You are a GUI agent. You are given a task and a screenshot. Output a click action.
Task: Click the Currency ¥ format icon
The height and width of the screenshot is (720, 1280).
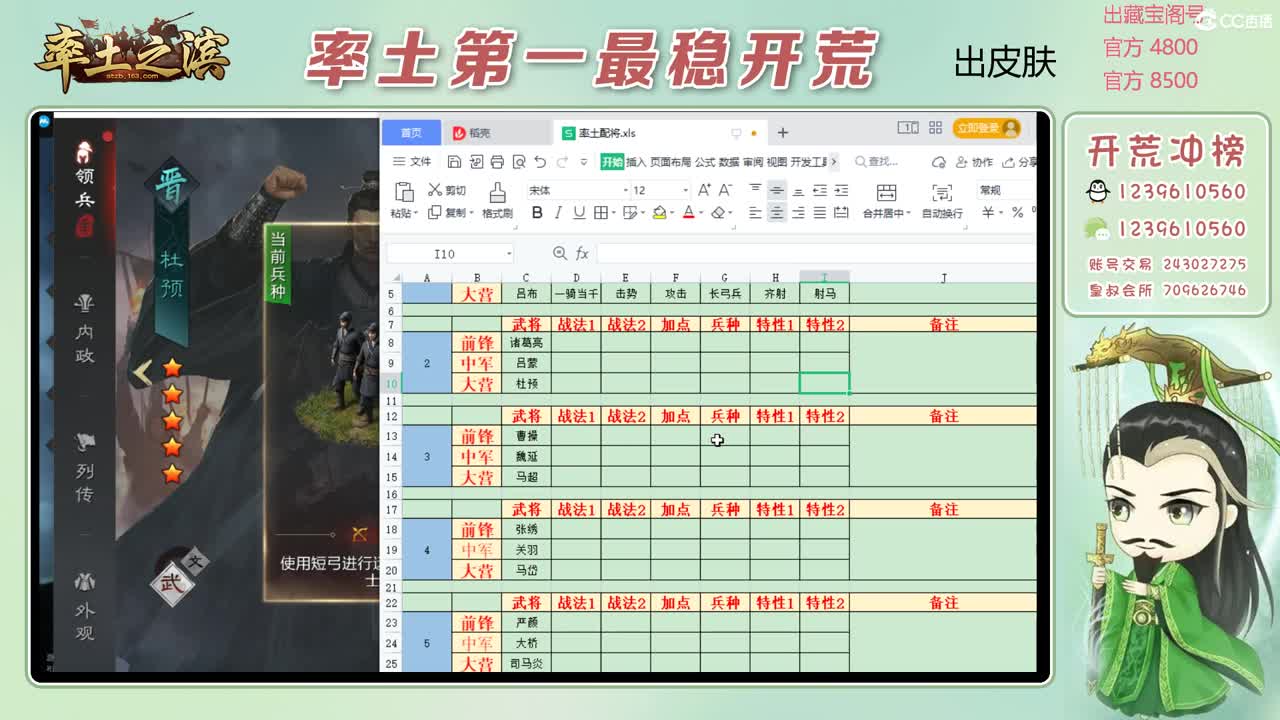pyautogui.click(x=988, y=212)
